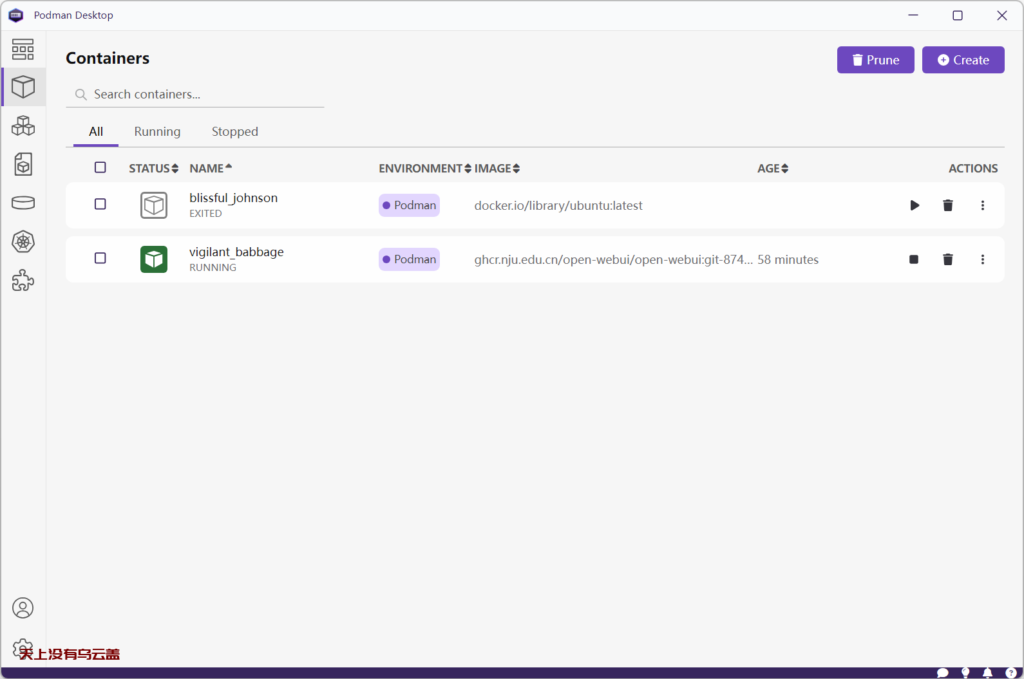Click Podman environment badge for vigilant_babbage
Viewport: 1024px width, 679px height.
409,259
